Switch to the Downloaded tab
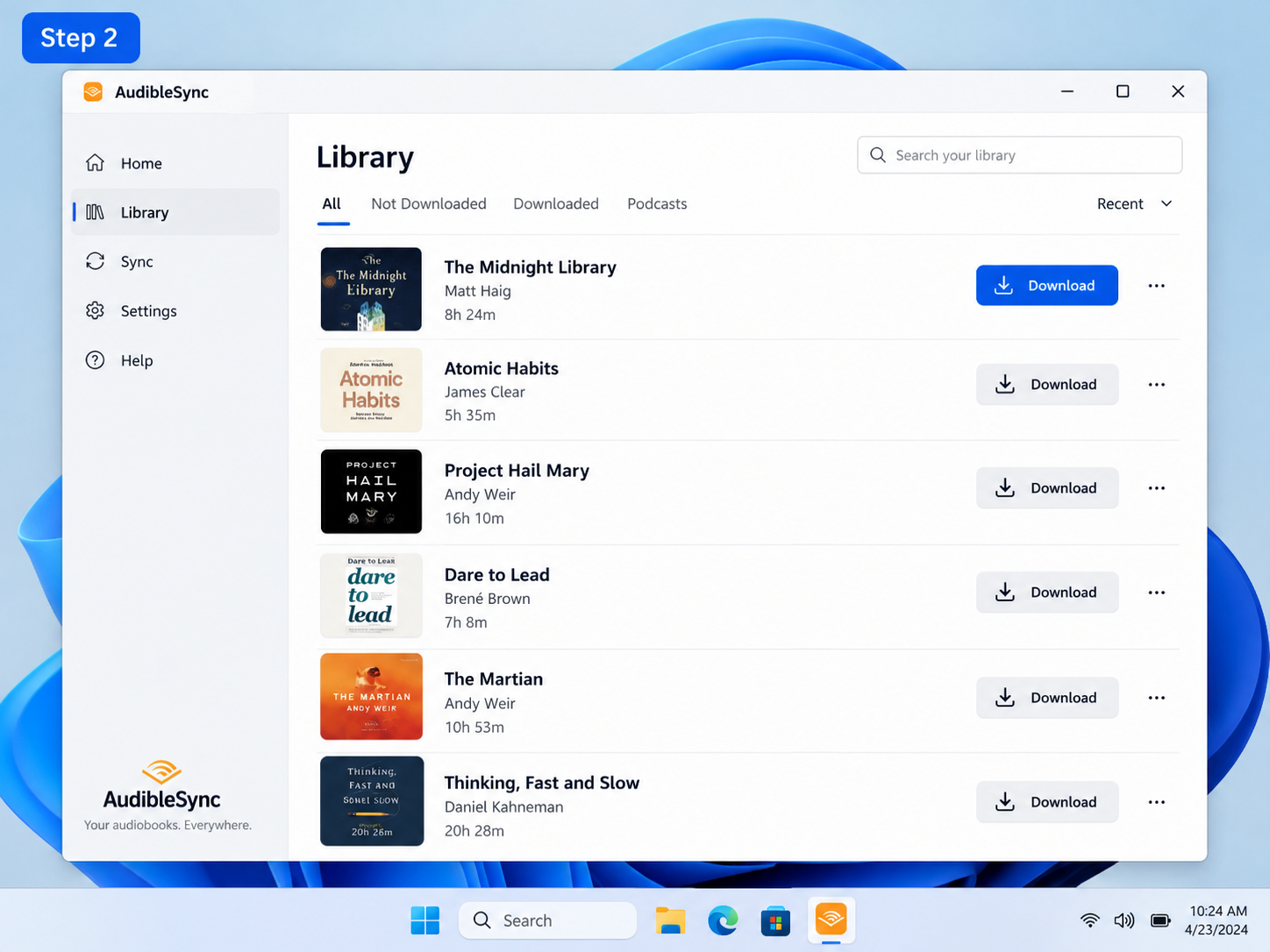Screen dimensions: 1270x952 556,204
